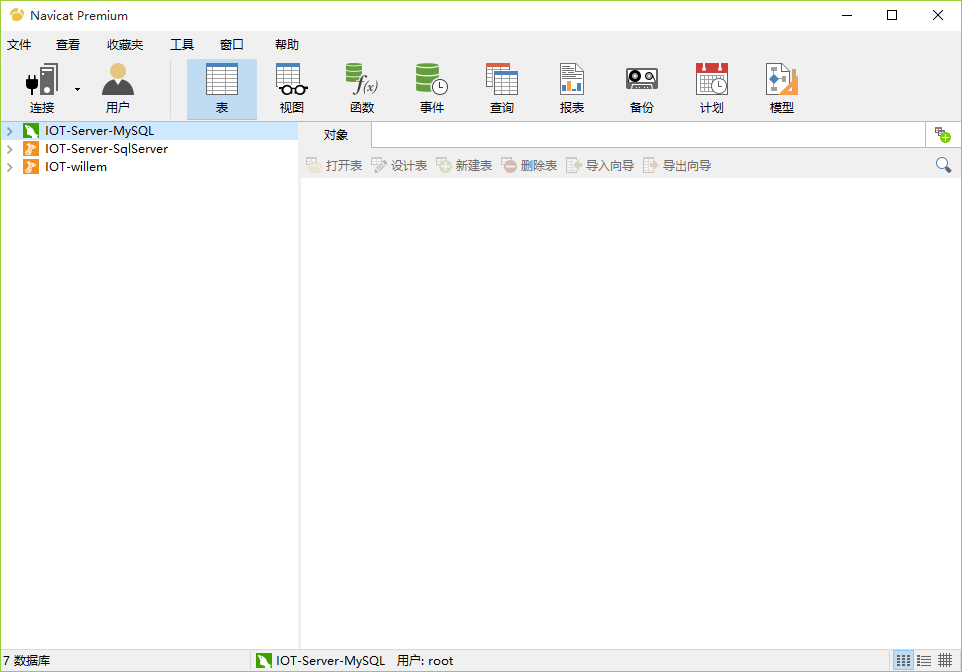Minimize the Navicat Premium window

[847, 15]
